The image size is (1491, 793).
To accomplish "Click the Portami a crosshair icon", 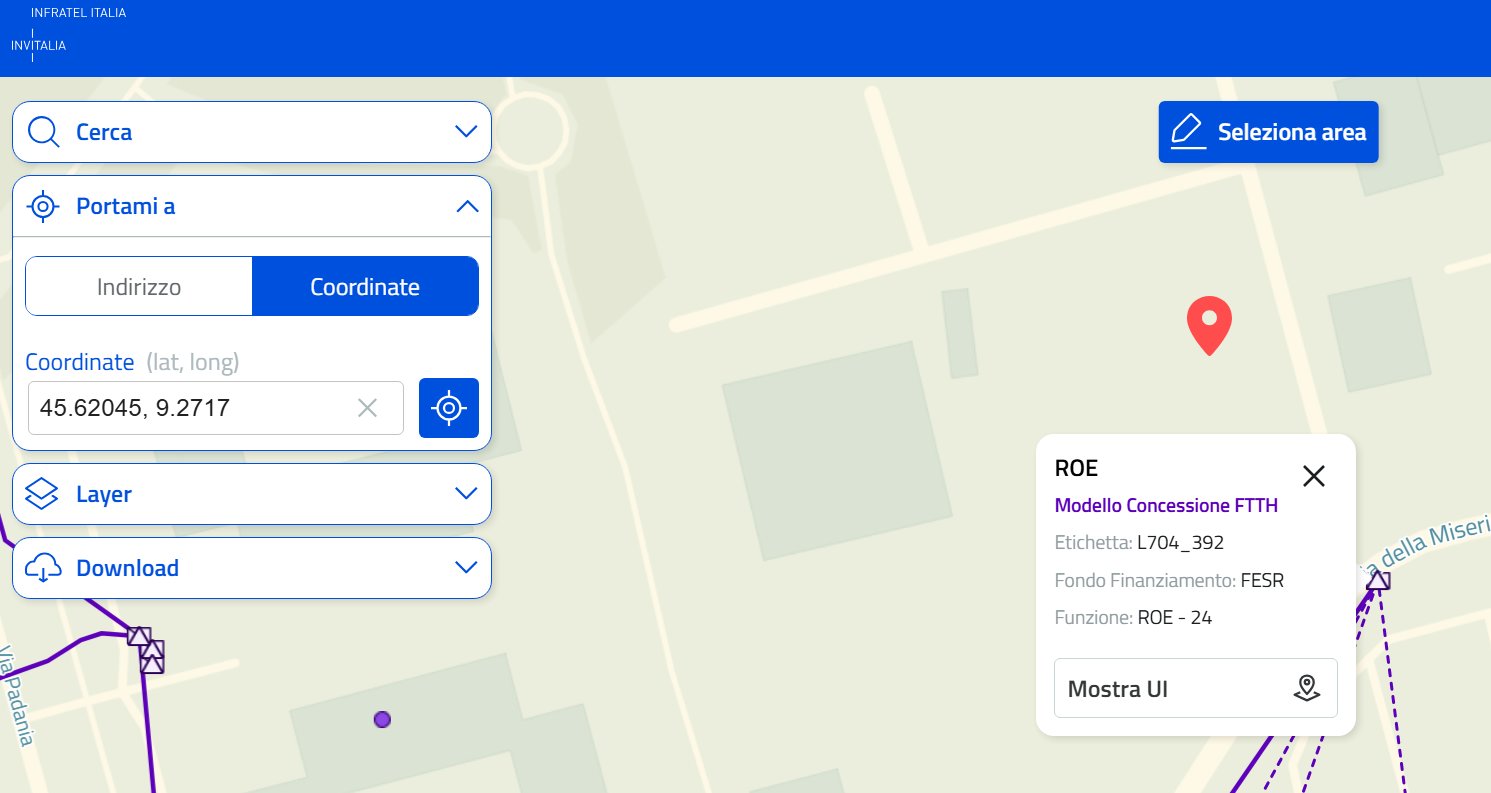I will [x=43, y=207].
